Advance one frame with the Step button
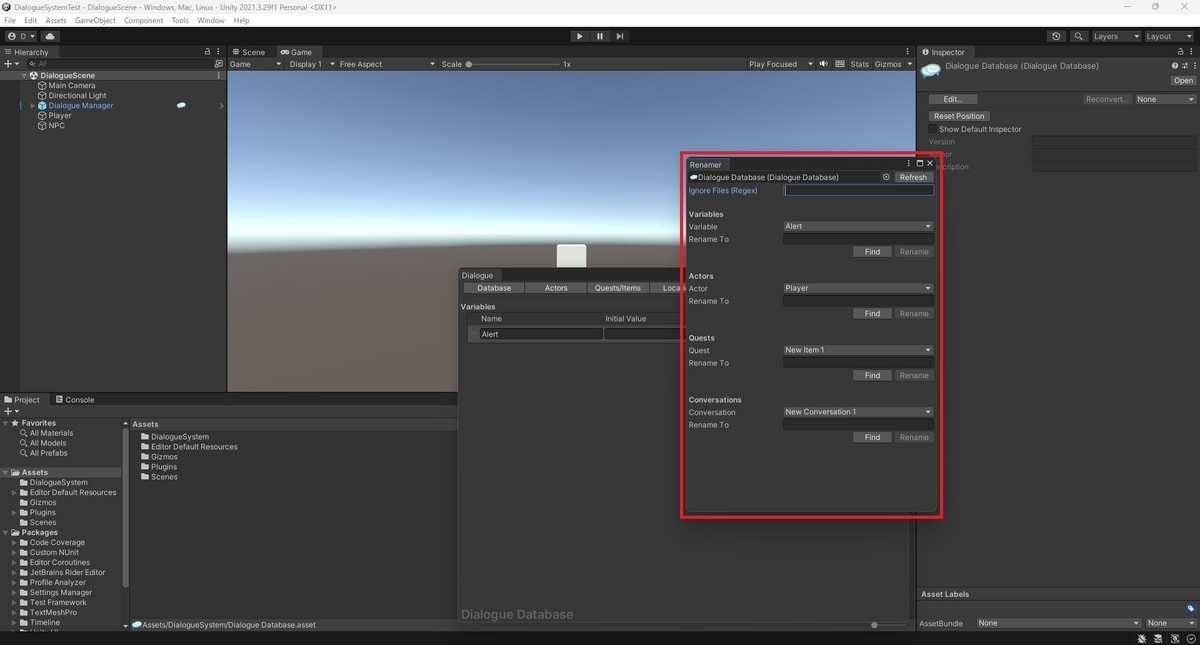 tap(620, 36)
